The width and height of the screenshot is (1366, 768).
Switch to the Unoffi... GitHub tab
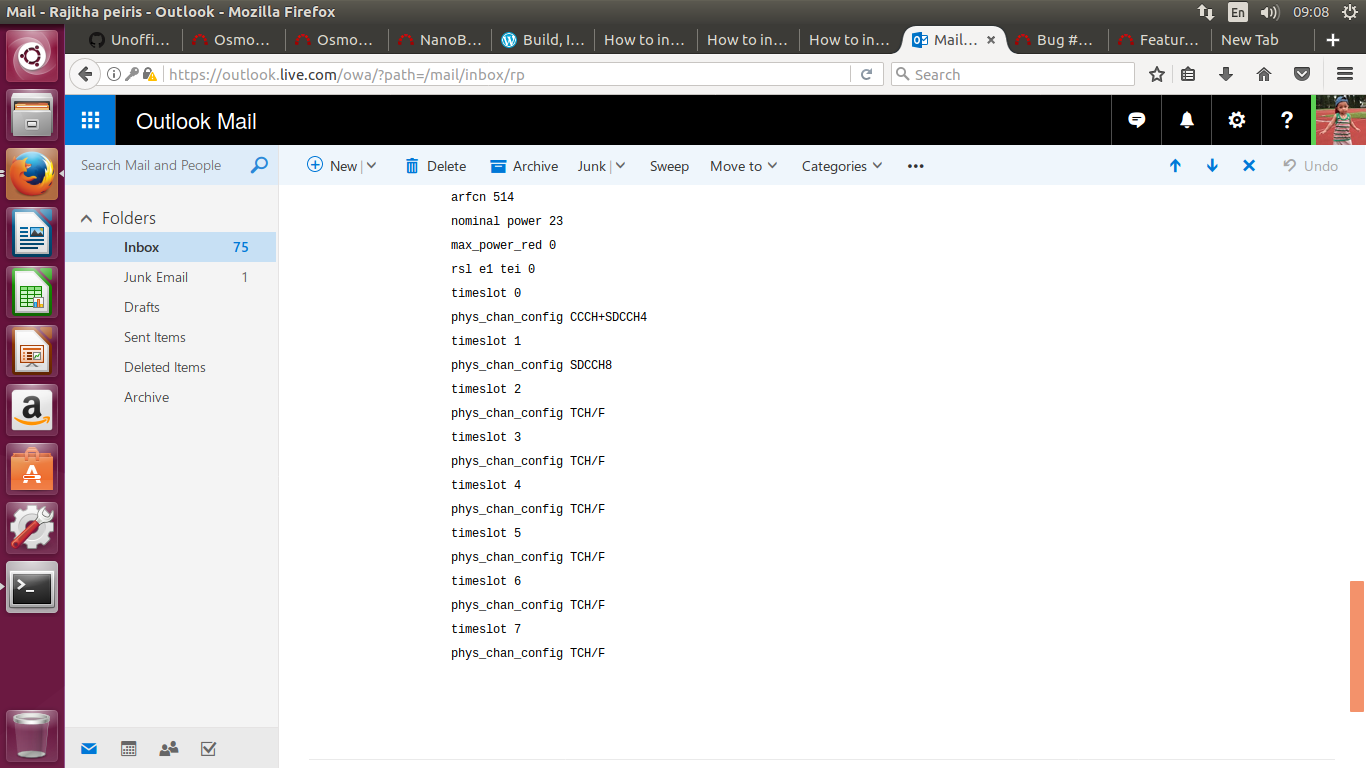tap(130, 40)
